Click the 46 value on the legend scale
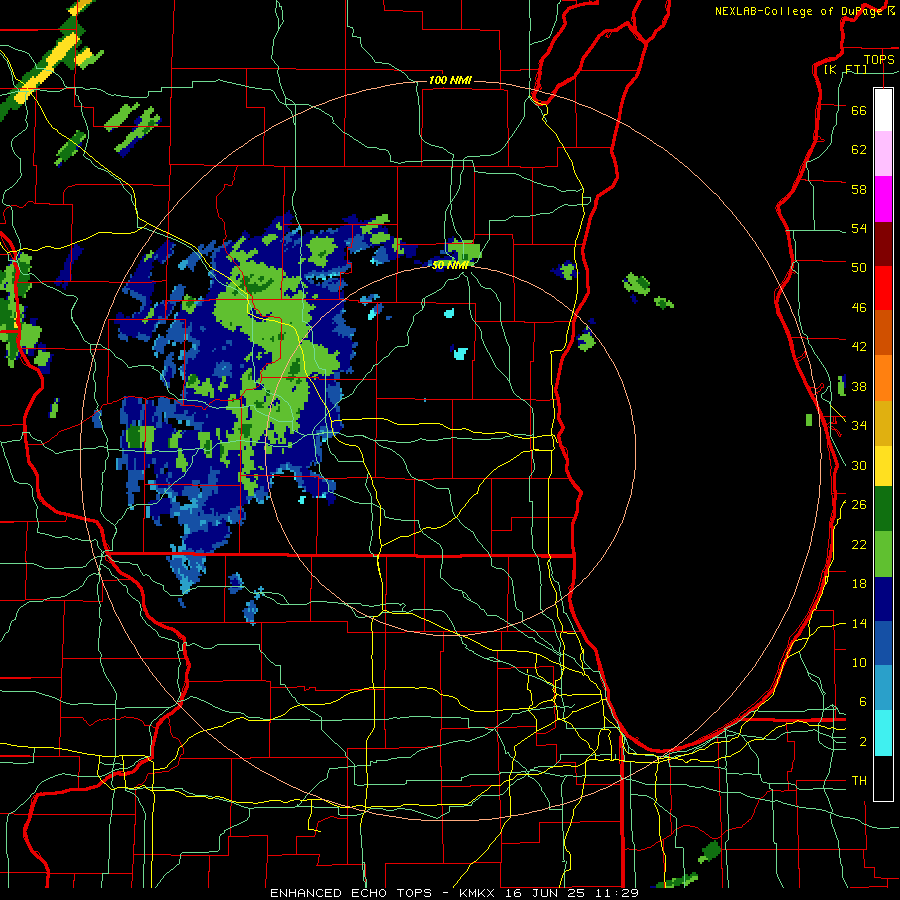900x900 pixels. pos(859,308)
